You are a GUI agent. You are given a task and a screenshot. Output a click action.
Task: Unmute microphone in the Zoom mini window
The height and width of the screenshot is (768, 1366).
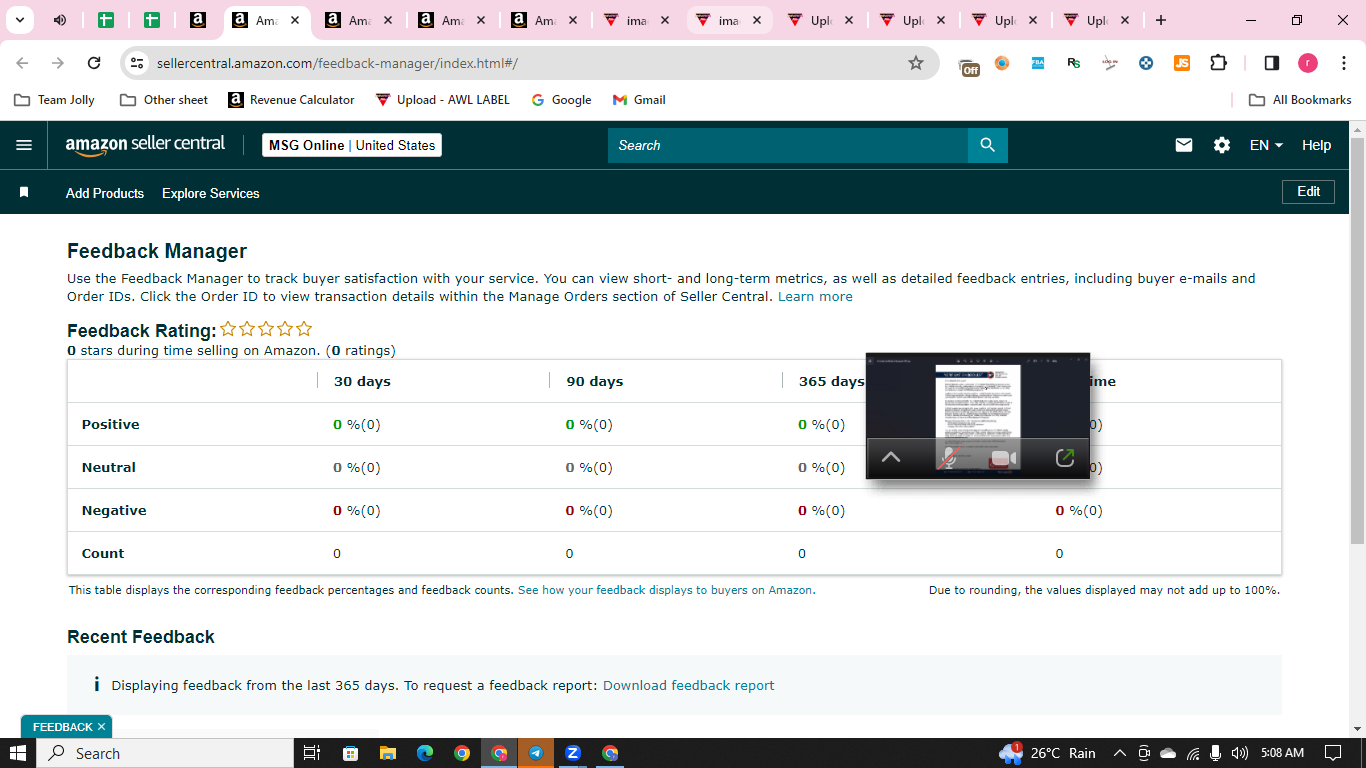click(x=950, y=457)
